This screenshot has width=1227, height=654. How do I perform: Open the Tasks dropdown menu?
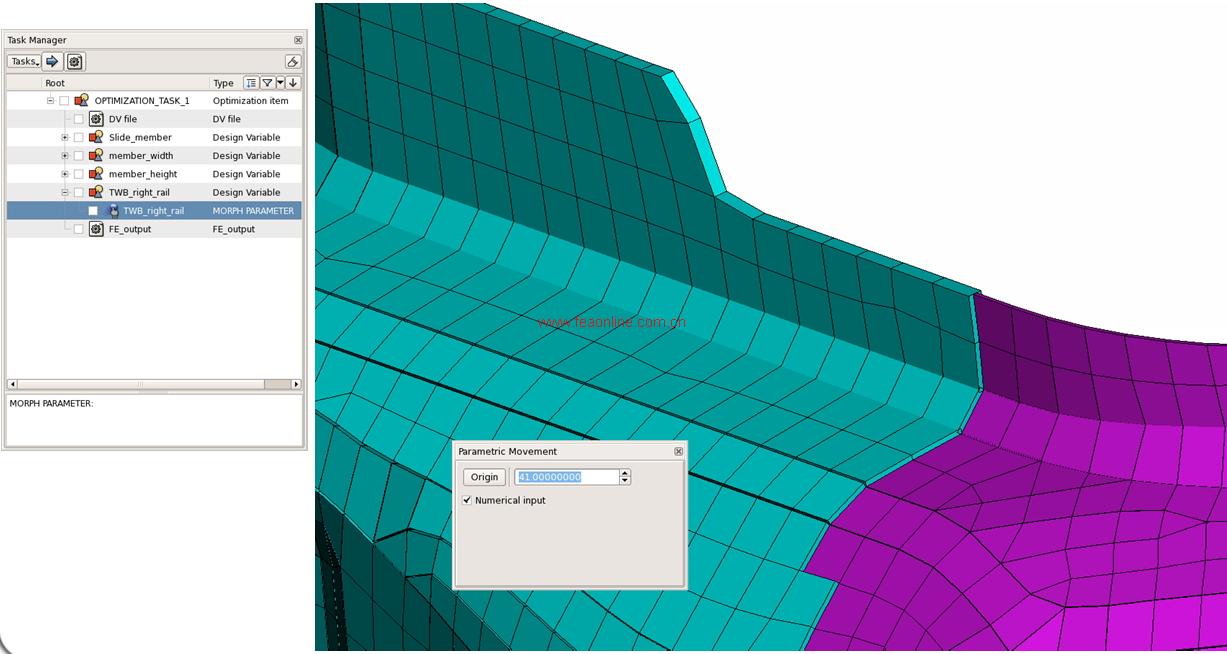[24, 62]
